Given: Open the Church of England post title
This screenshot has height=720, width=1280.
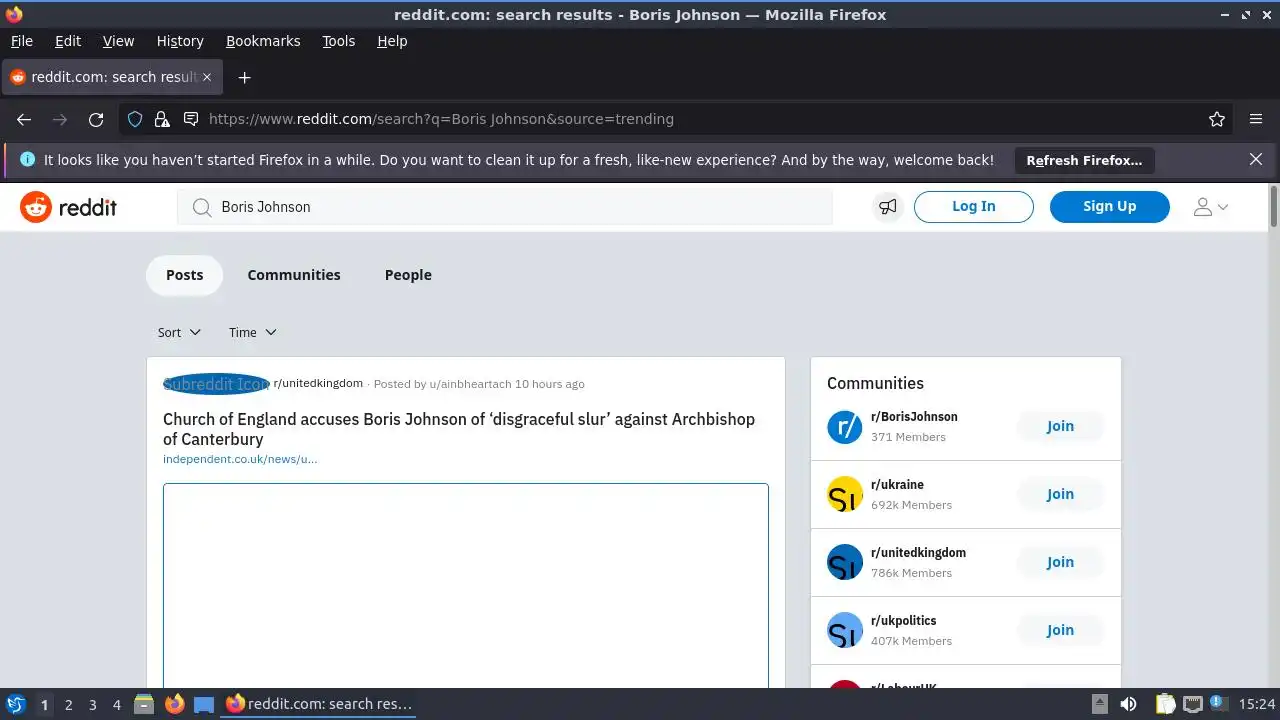Looking at the screenshot, I should point(459,429).
